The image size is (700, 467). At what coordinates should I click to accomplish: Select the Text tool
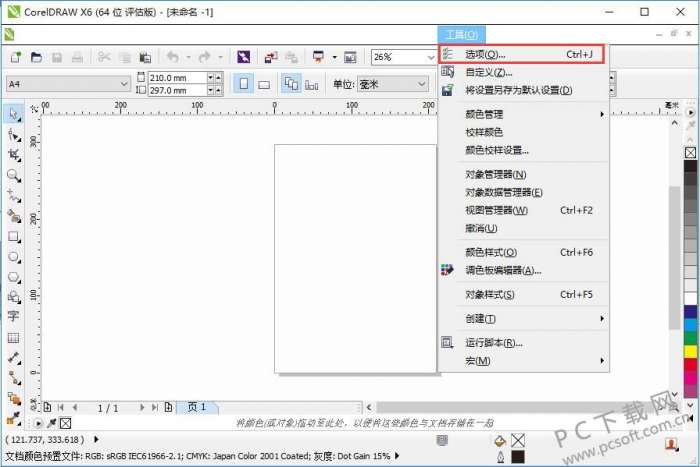(x=13, y=316)
